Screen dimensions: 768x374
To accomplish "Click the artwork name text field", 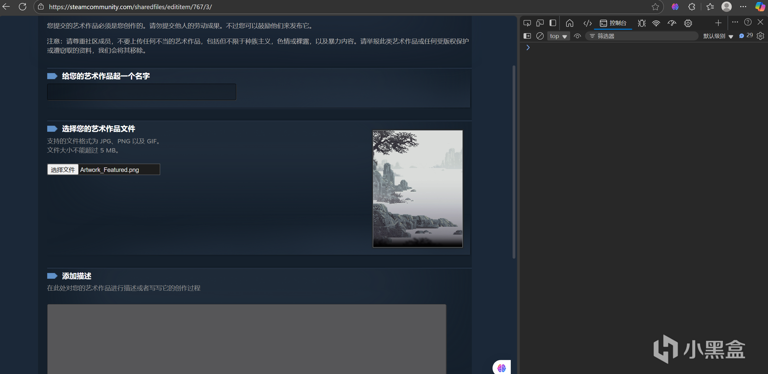I will pos(142,92).
